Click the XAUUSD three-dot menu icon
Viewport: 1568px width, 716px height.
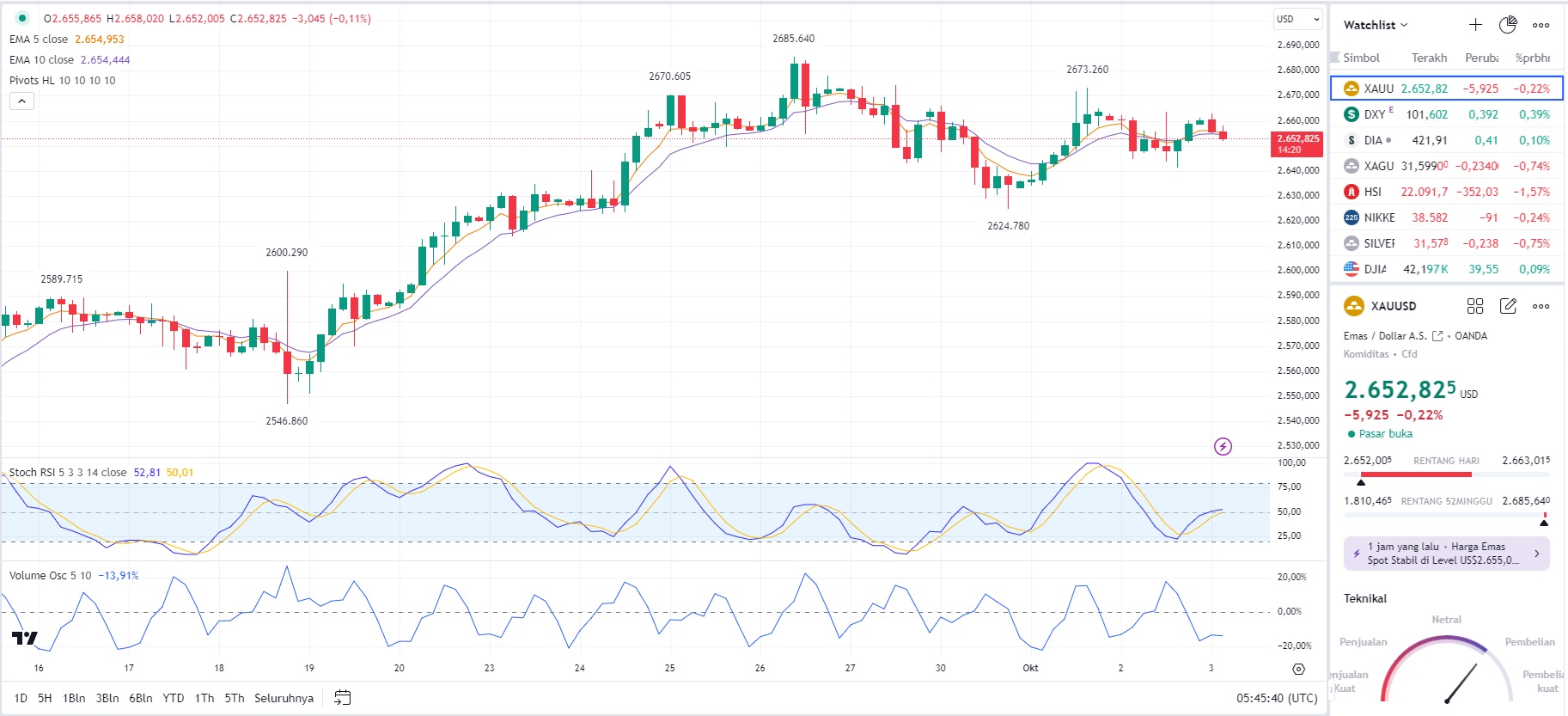point(1541,306)
